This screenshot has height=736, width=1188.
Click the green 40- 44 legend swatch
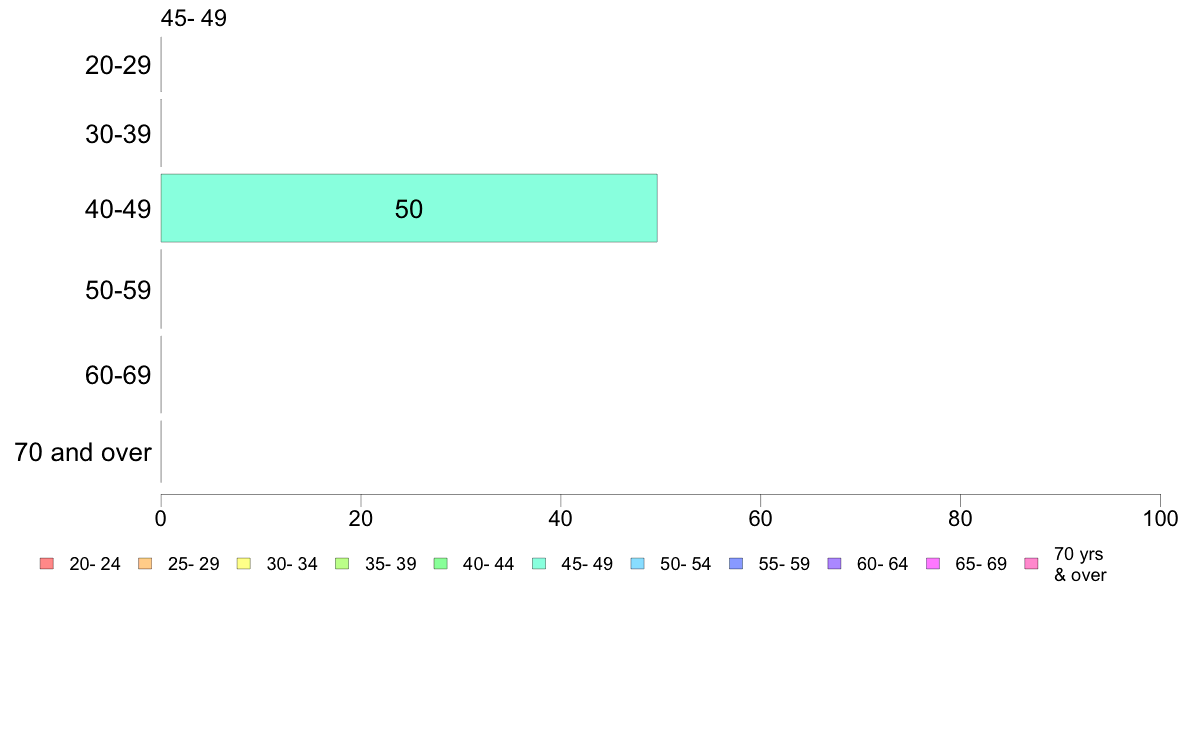click(440, 564)
